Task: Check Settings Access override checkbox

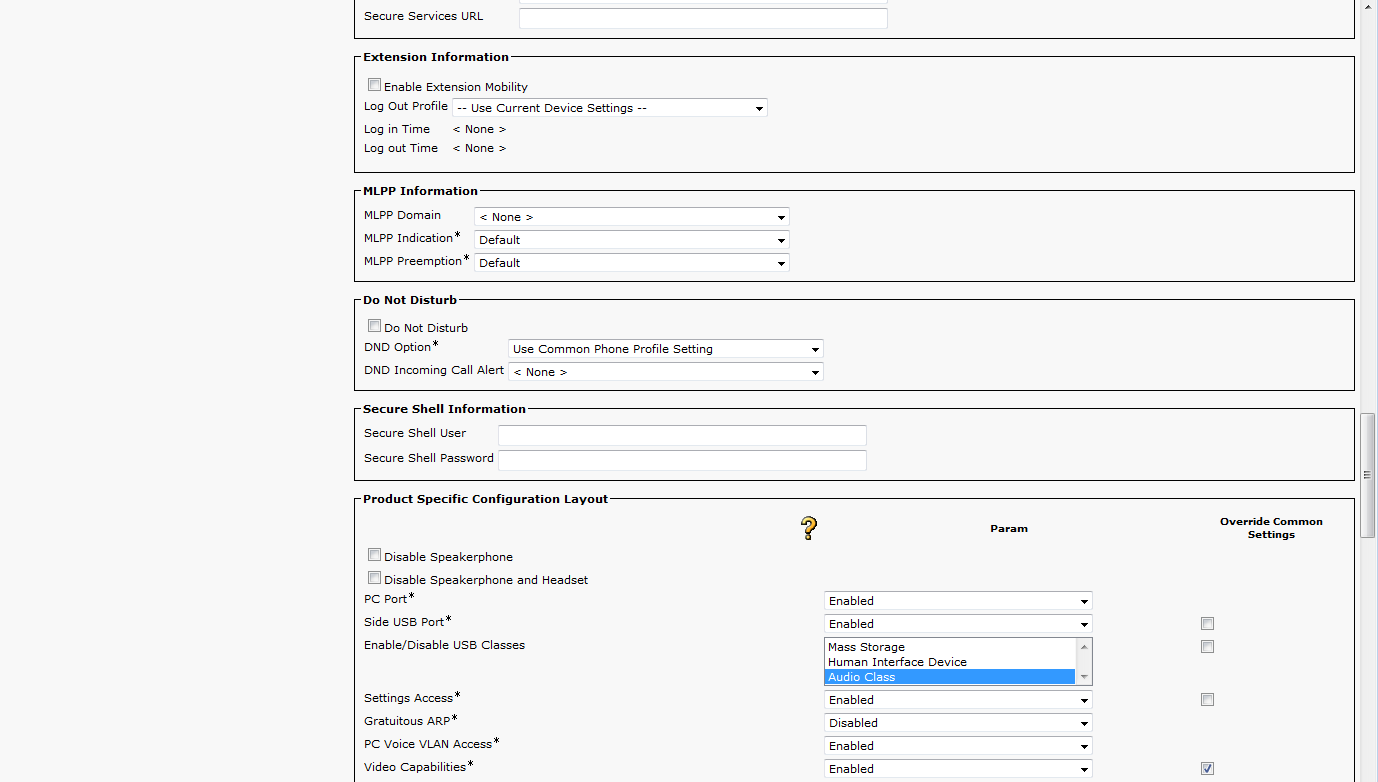Action: [x=1207, y=699]
